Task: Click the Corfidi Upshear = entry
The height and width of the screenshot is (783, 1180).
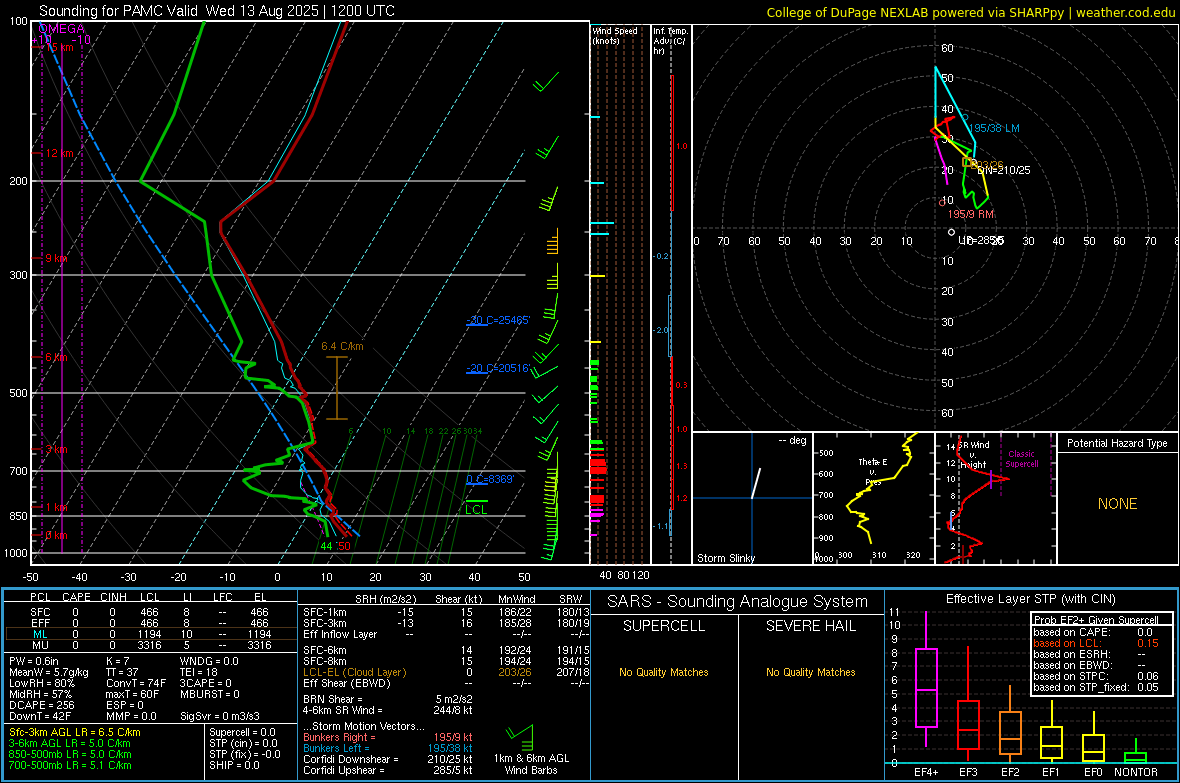Action: [388, 770]
